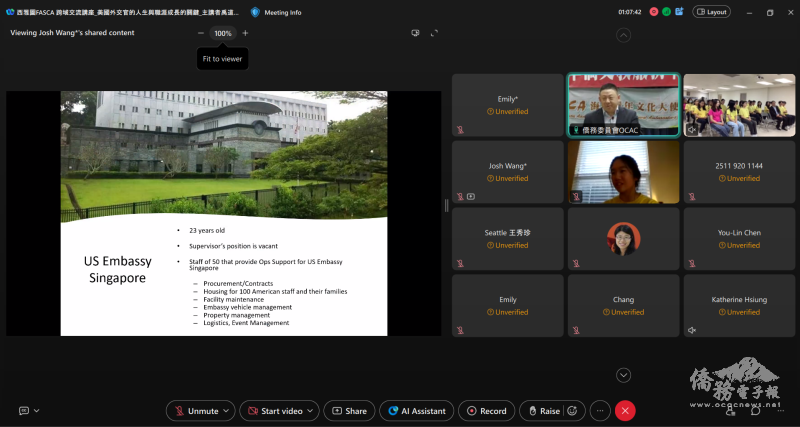Open the Layout options button
Image resolution: width=800 pixels, height=427 pixels.
pos(711,12)
